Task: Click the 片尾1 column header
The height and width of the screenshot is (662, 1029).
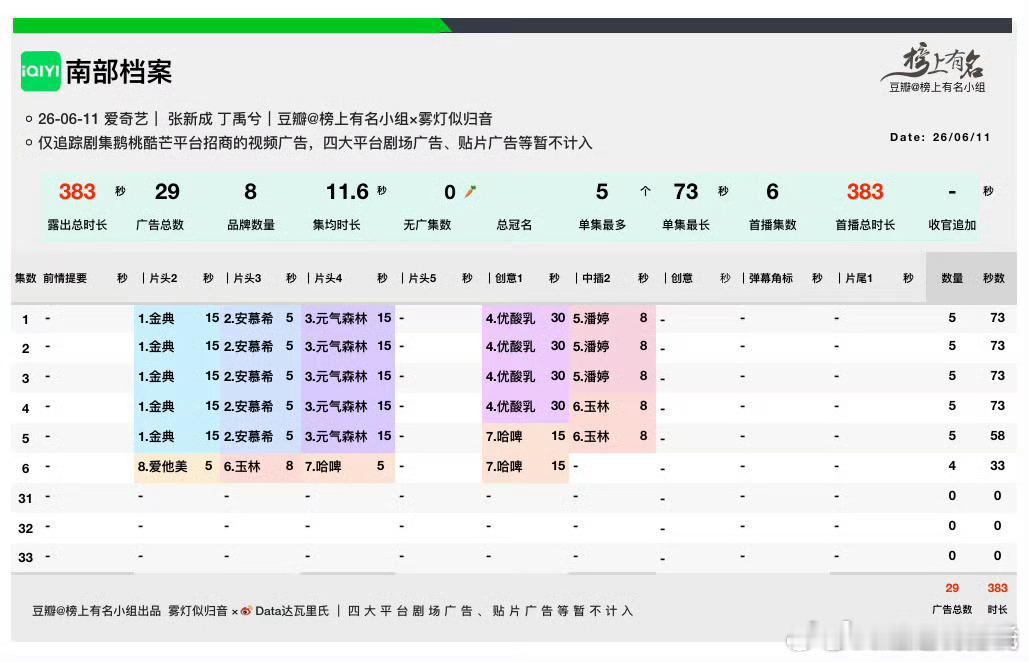Action: click(859, 278)
